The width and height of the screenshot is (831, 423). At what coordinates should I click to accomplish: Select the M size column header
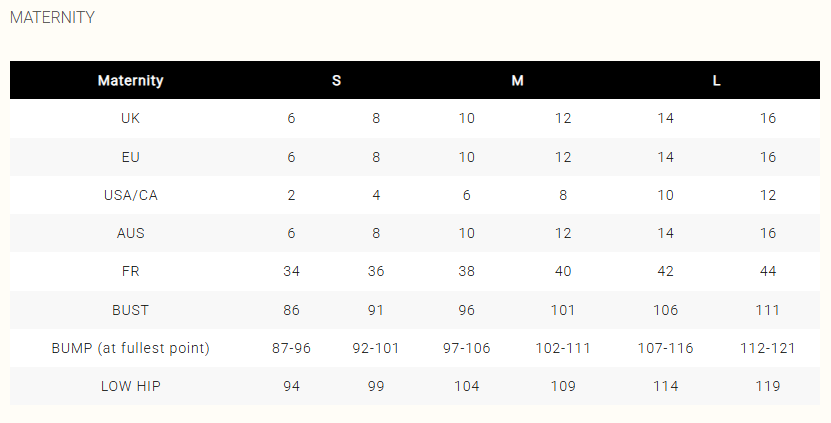pos(517,80)
